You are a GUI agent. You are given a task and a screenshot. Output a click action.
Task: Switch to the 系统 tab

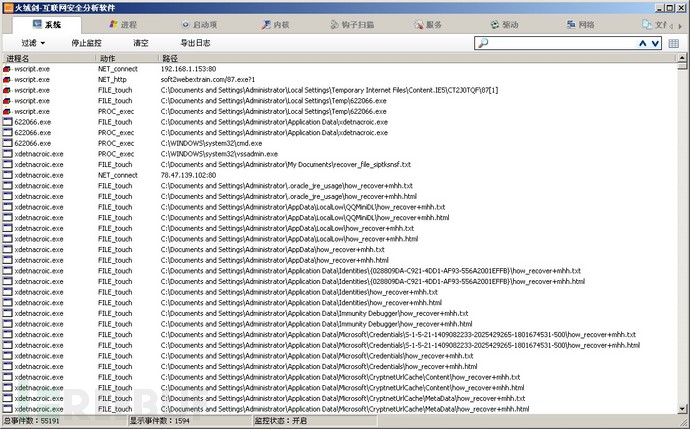point(47,25)
